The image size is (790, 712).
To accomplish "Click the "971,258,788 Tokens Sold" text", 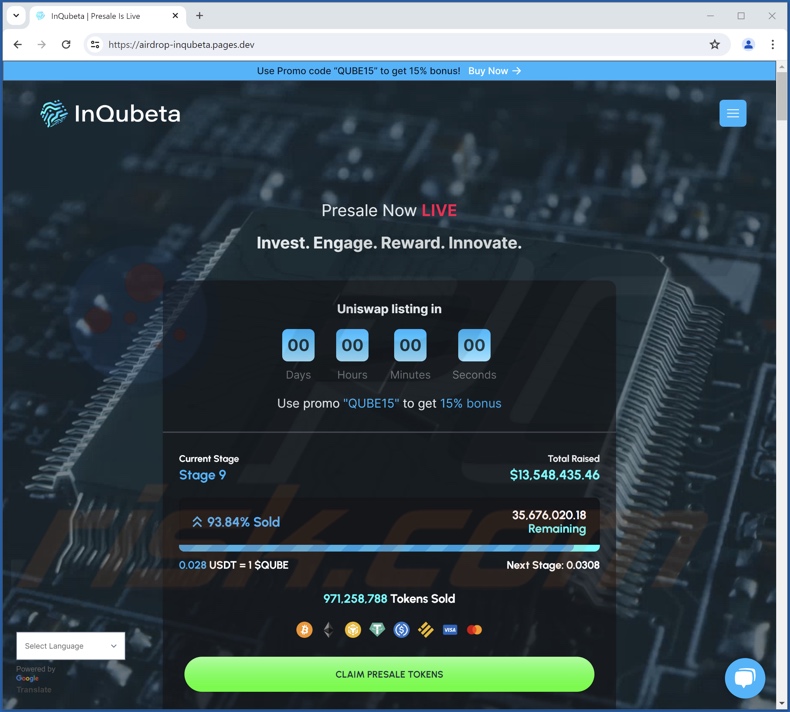I will (x=389, y=599).
